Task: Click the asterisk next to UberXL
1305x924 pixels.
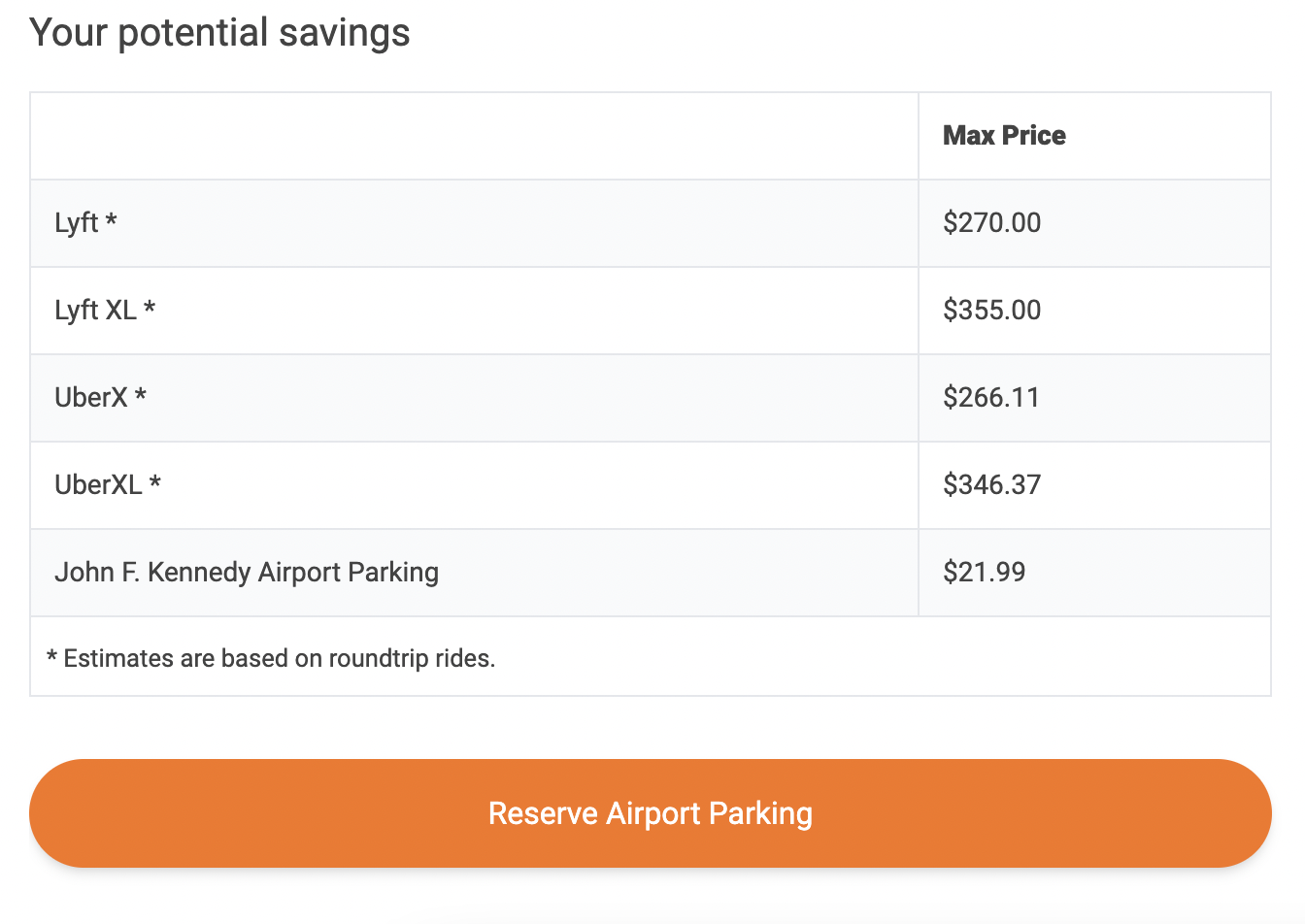Action: coord(154,482)
